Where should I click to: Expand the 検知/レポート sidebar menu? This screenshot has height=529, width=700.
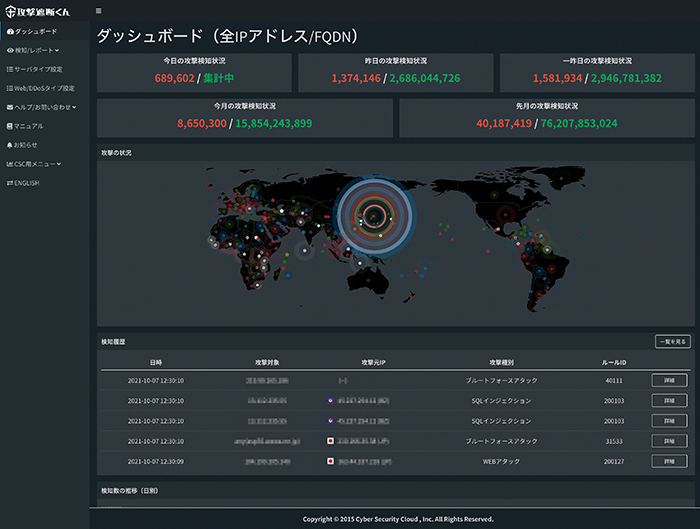click(35, 50)
